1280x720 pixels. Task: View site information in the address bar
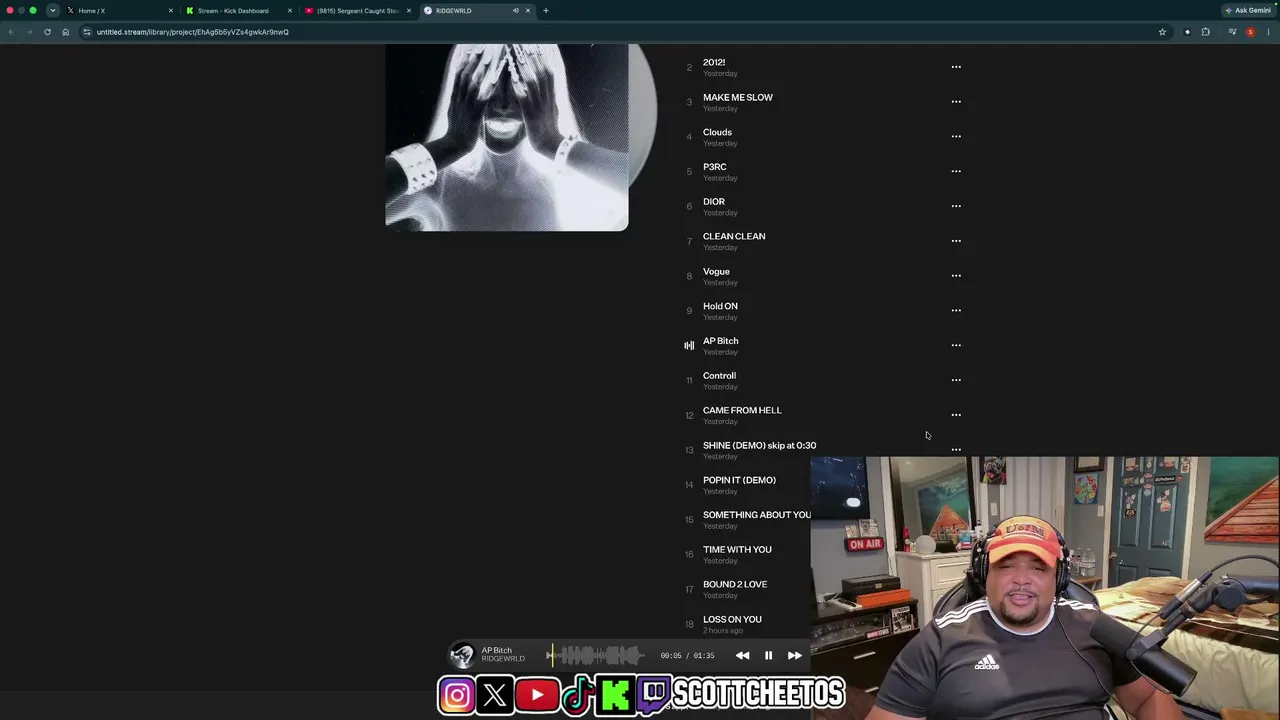click(87, 32)
